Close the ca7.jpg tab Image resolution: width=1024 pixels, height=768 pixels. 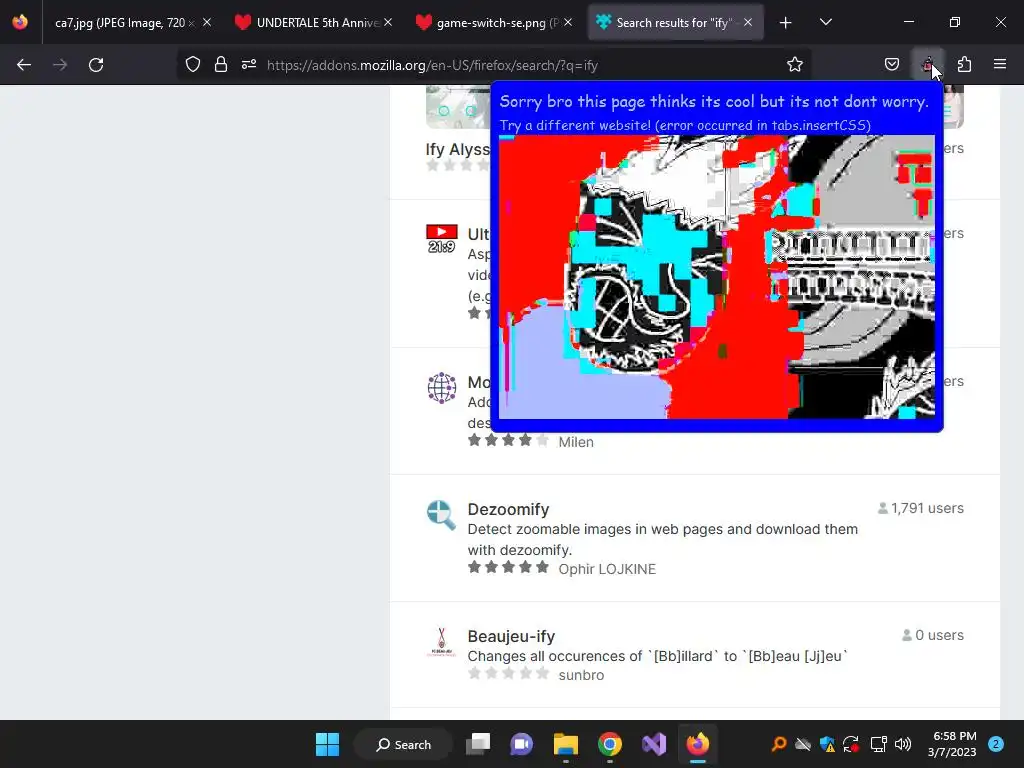[207, 23]
